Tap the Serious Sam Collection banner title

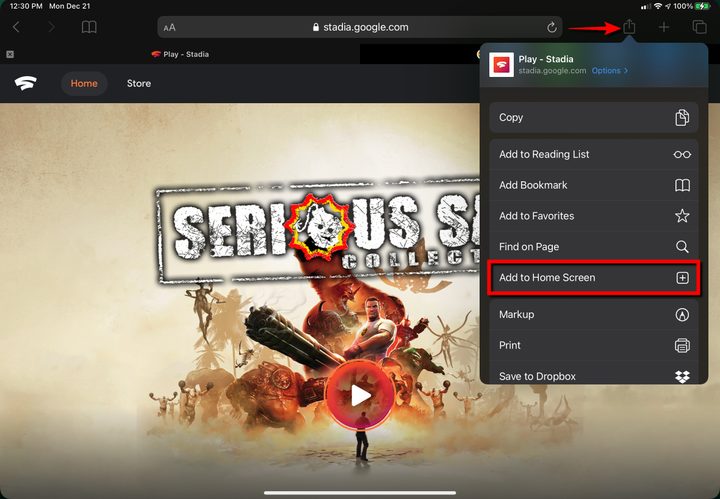(317, 232)
